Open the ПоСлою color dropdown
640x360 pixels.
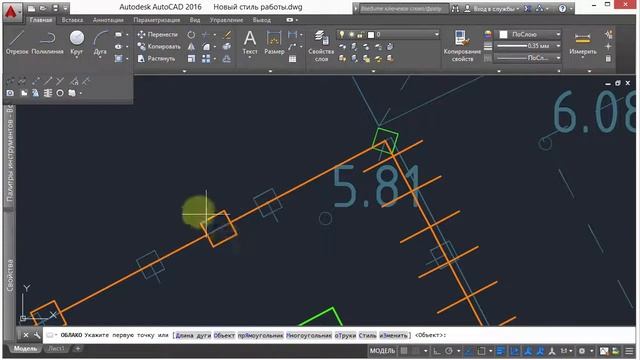pos(558,35)
